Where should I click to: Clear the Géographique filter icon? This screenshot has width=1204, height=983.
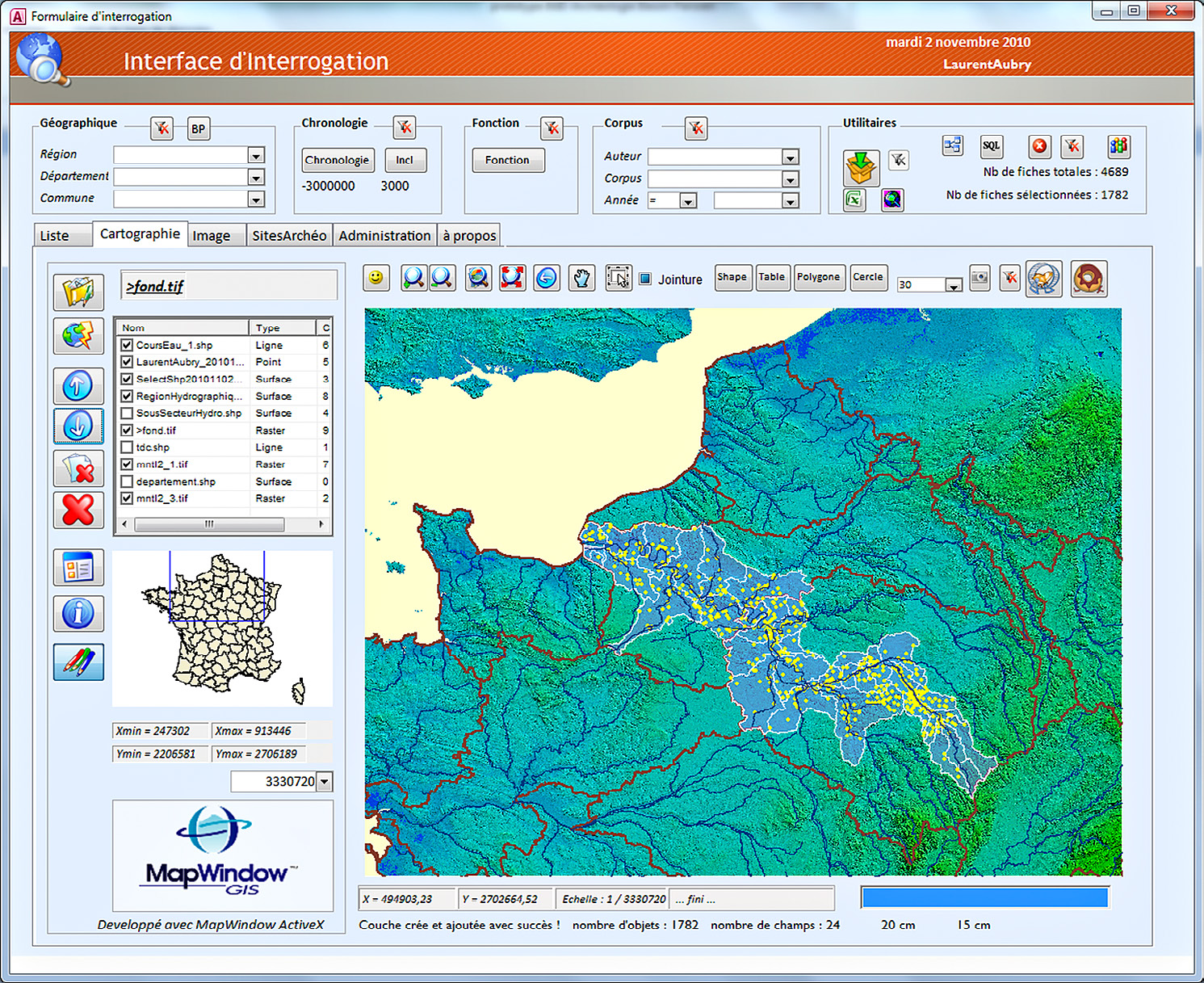[x=162, y=128]
